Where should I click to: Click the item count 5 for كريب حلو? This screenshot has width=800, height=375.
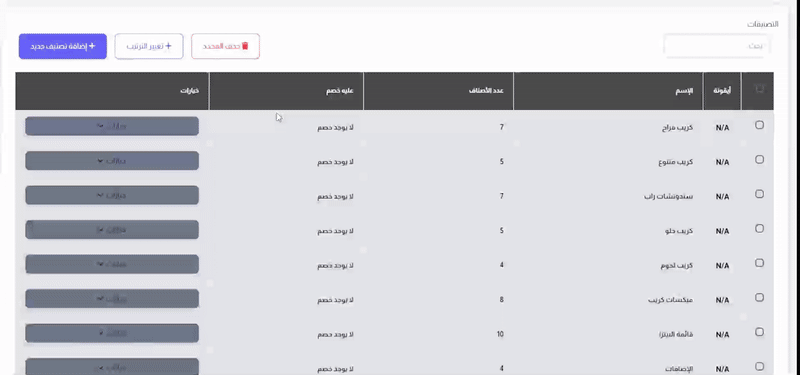click(502, 231)
